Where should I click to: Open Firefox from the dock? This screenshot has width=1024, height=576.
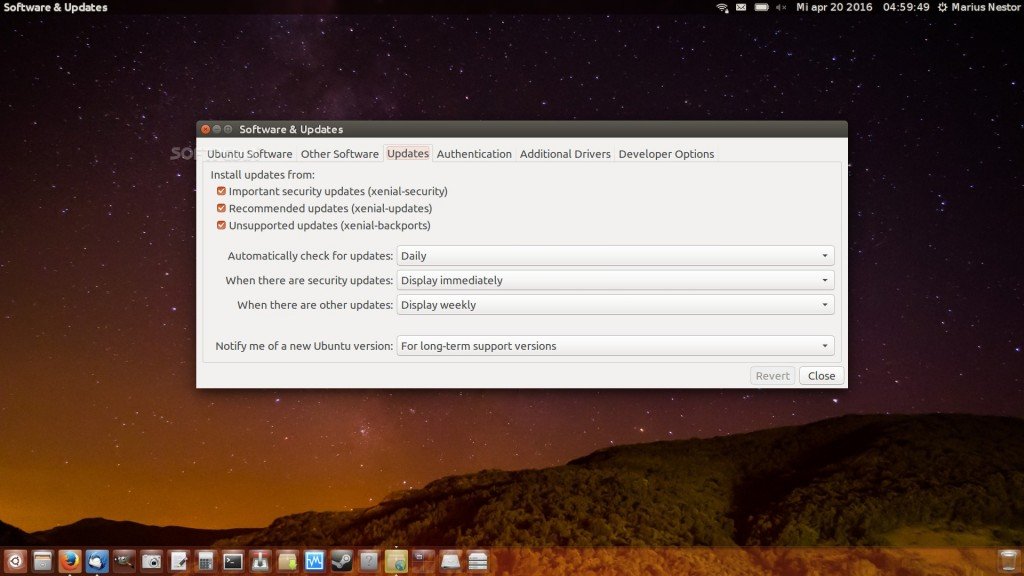click(x=70, y=561)
